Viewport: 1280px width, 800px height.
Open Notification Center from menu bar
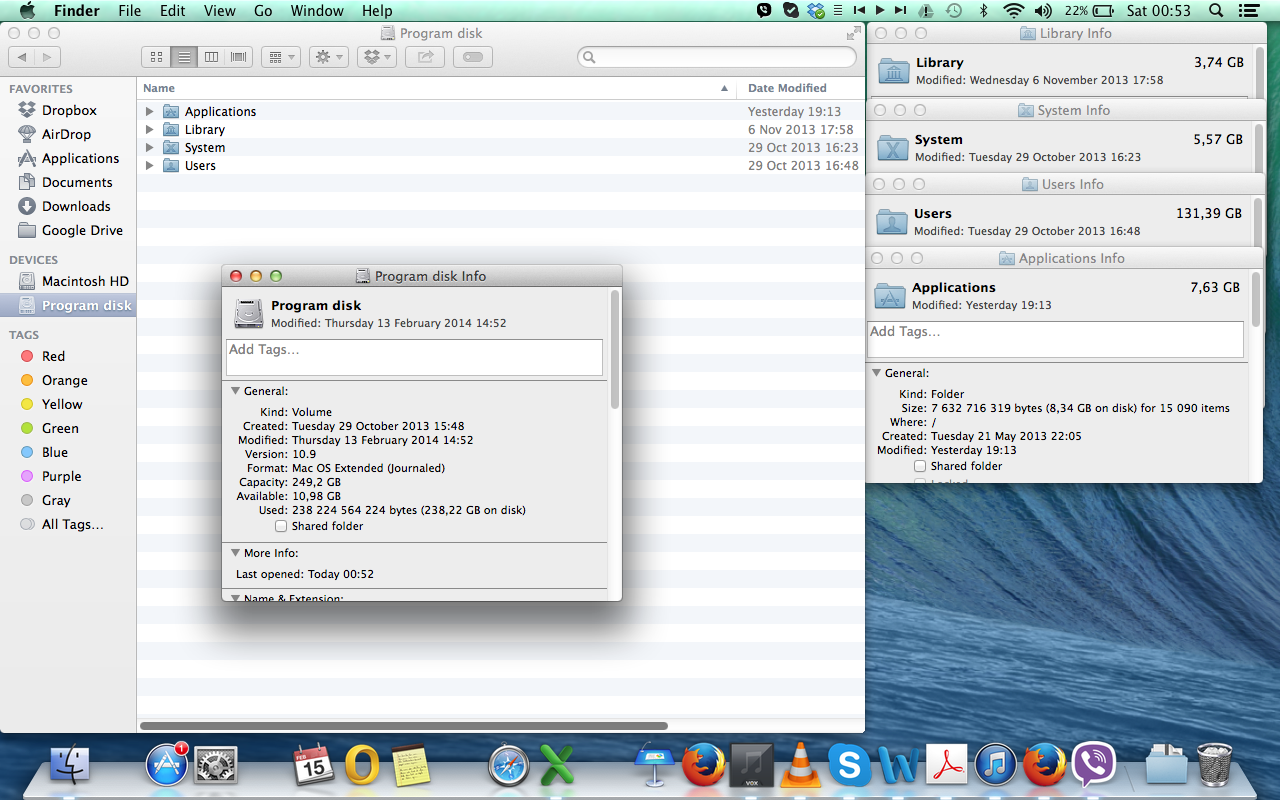pyautogui.click(x=1248, y=11)
